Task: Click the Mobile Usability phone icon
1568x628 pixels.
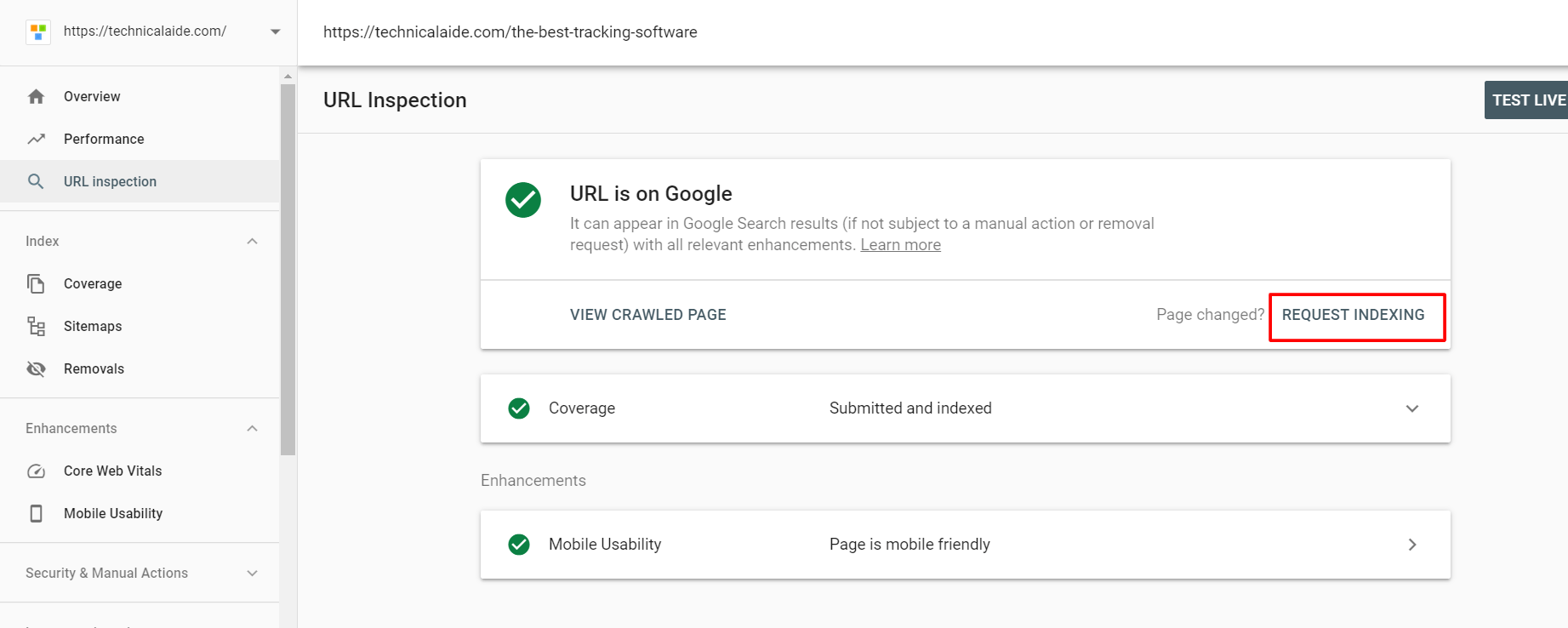Action: pos(36,513)
